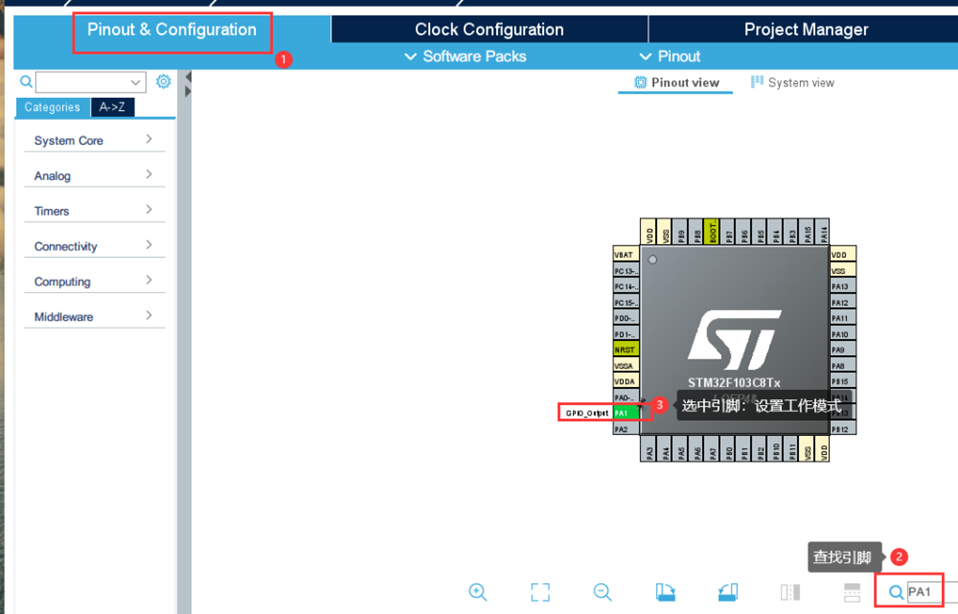This screenshot has height=614, width=958.
Task: Select the PB10 pin
Action: click(x=776, y=449)
